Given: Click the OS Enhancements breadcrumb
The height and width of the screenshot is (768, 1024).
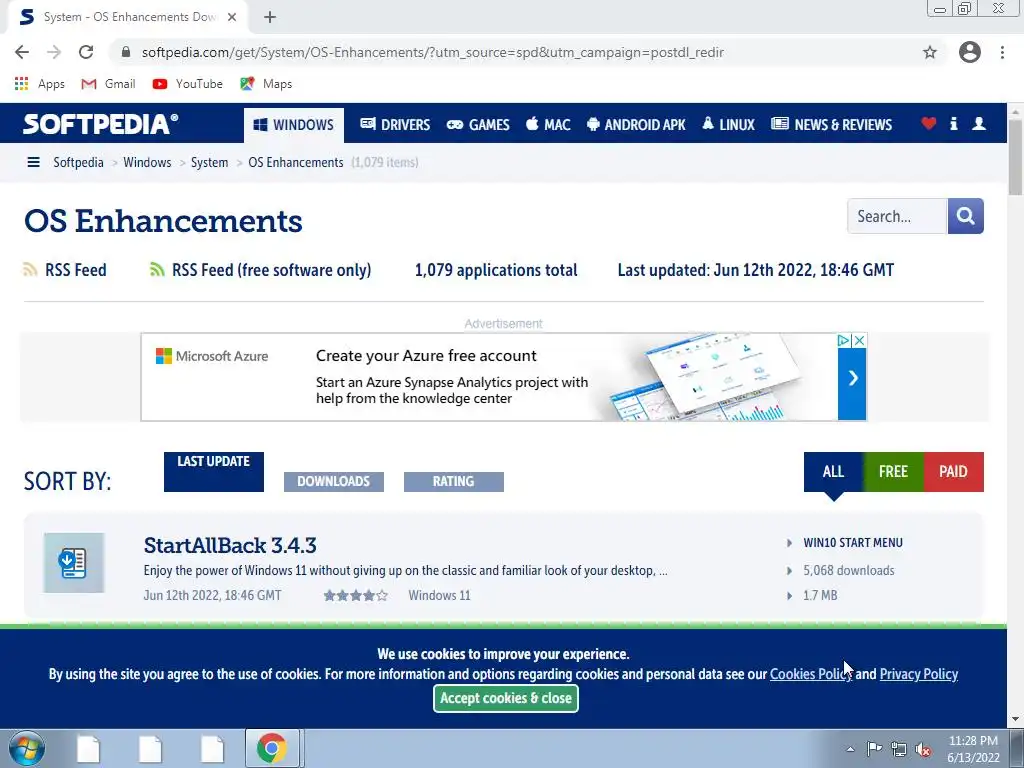Looking at the screenshot, I should [x=296, y=162].
